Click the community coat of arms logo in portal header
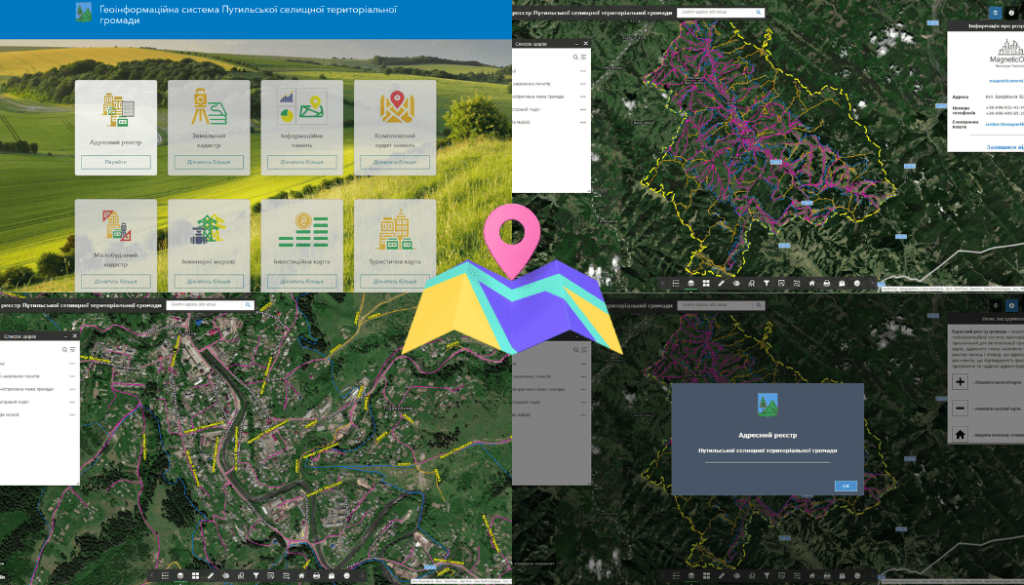The width and height of the screenshot is (1024, 585). click(x=84, y=12)
